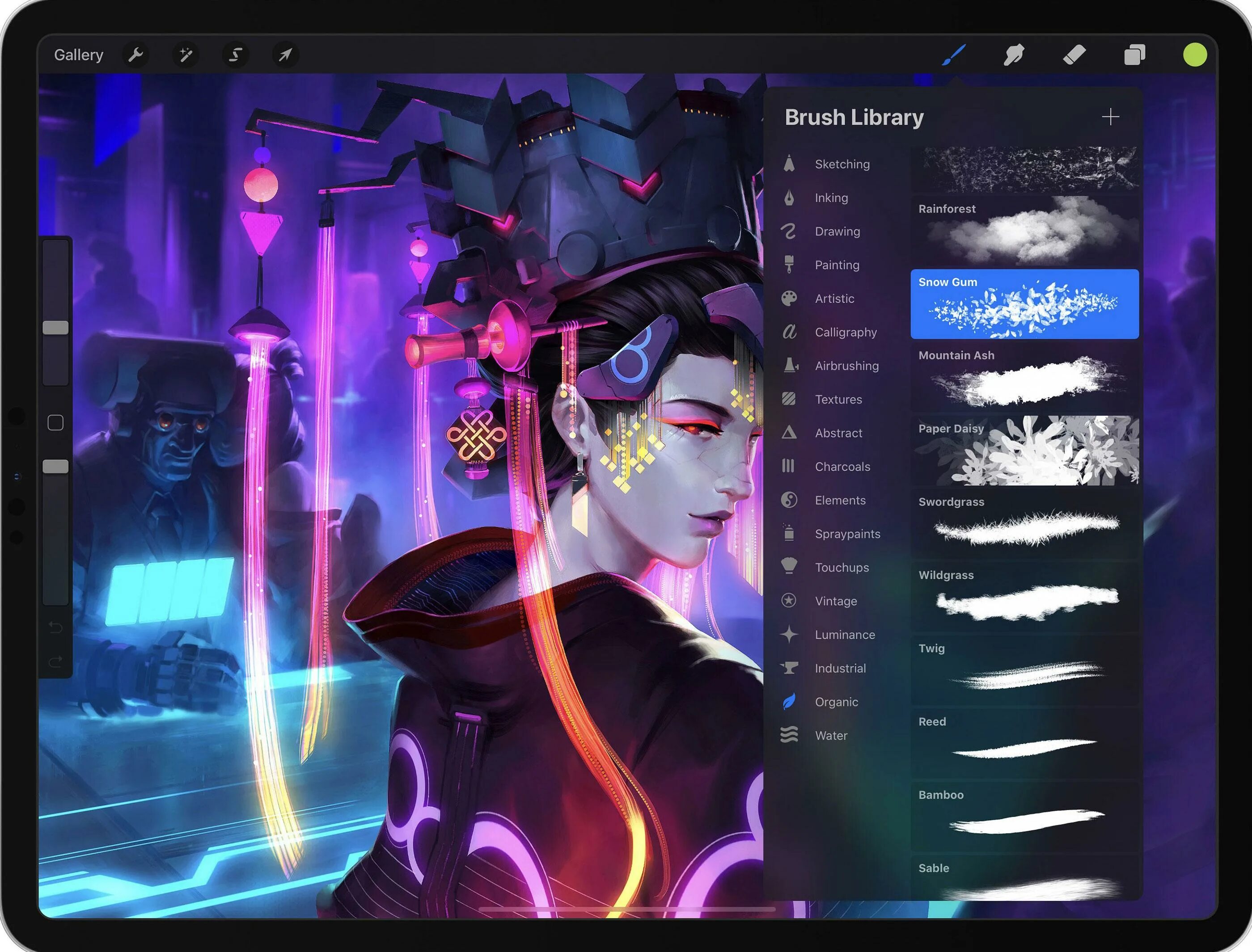Add a new brush with plus button
This screenshot has height=952, width=1252.
click(x=1110, y=117)
